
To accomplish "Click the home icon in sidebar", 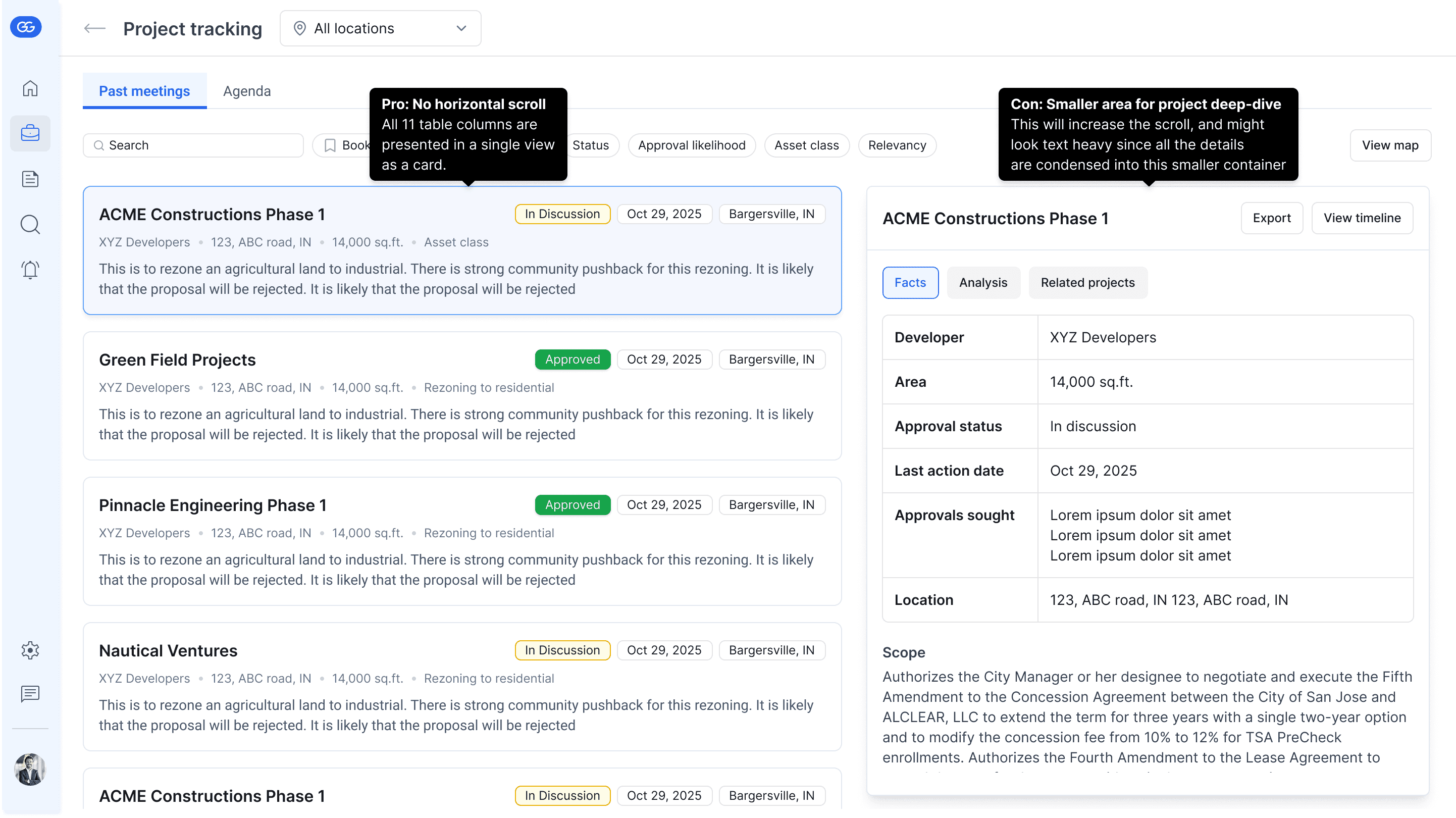I will pyautogui.click(x=30, y=89).
